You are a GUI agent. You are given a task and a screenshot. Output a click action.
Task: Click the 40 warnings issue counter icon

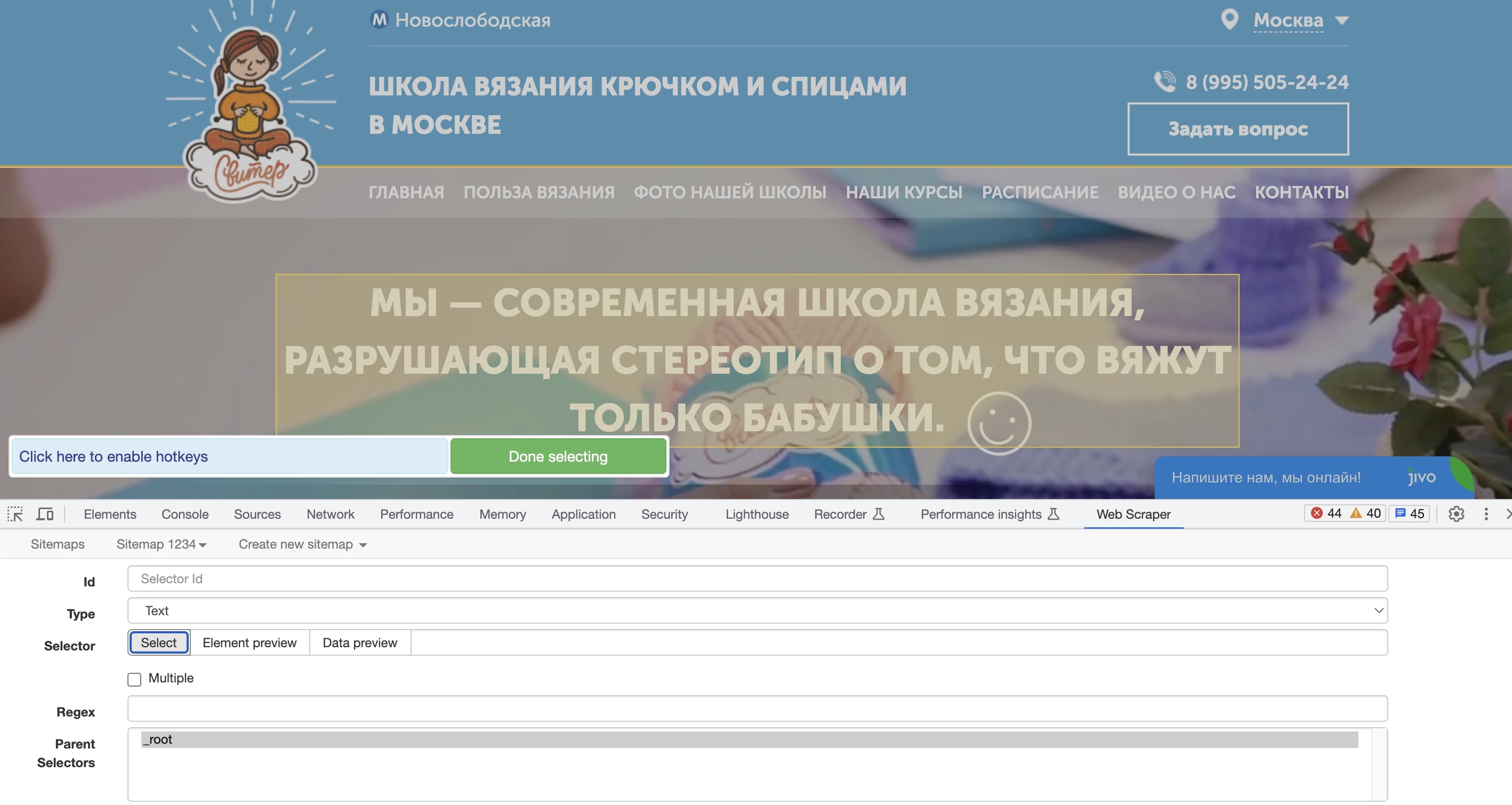[x=1366, y=513]
